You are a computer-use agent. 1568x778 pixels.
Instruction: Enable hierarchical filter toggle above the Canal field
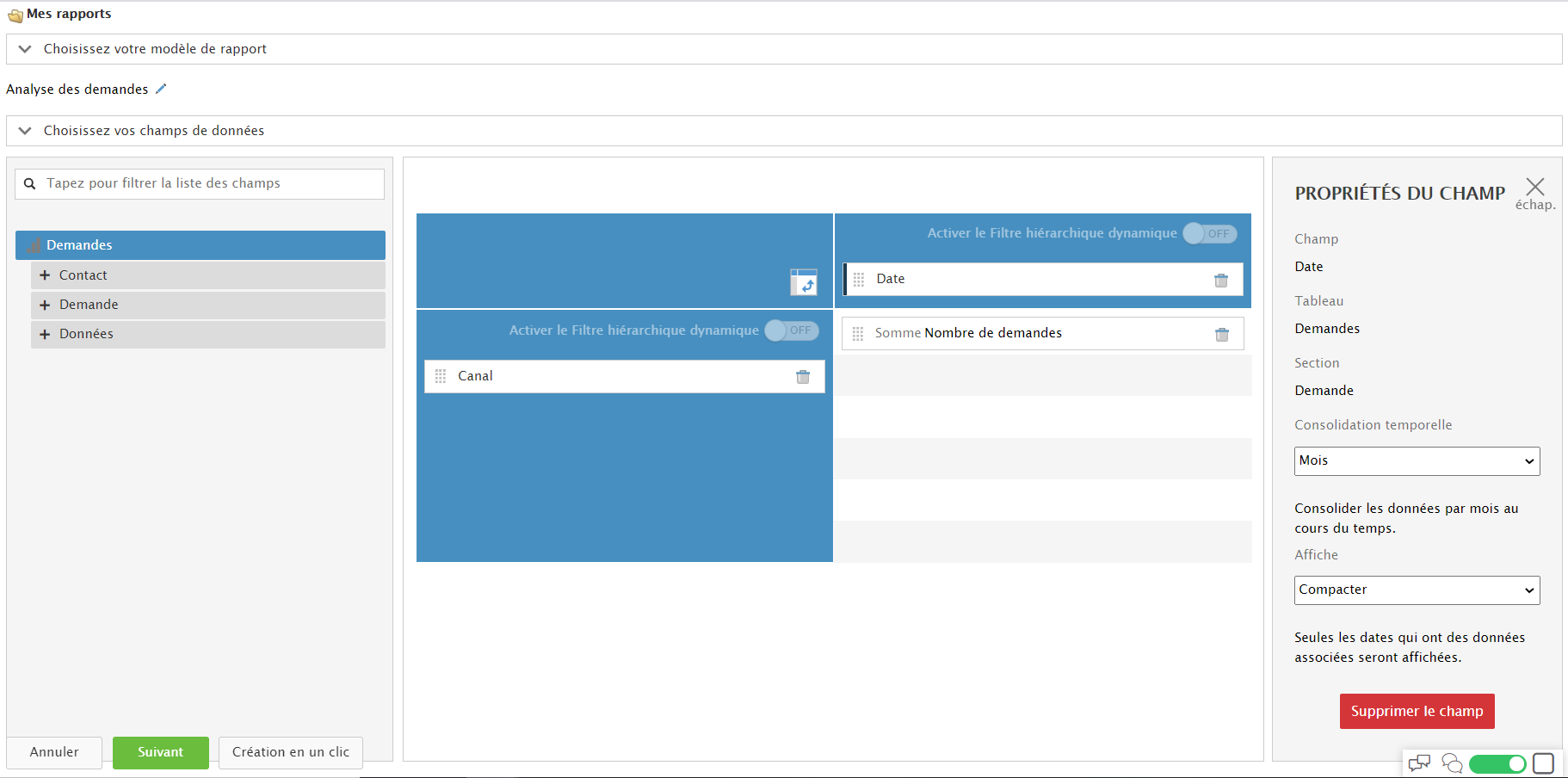pos(791,330)
